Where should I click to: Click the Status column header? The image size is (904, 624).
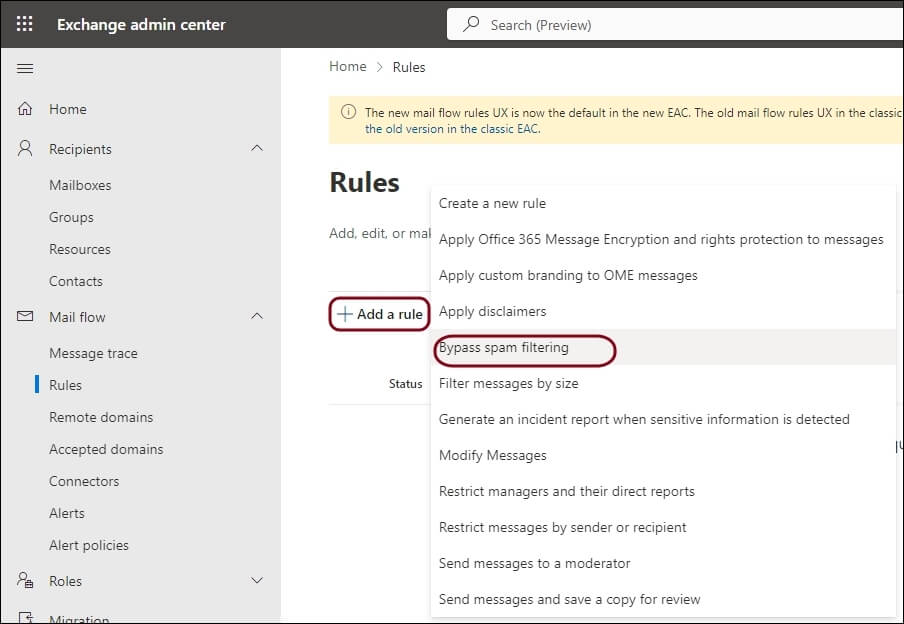[x=405, y=384]
